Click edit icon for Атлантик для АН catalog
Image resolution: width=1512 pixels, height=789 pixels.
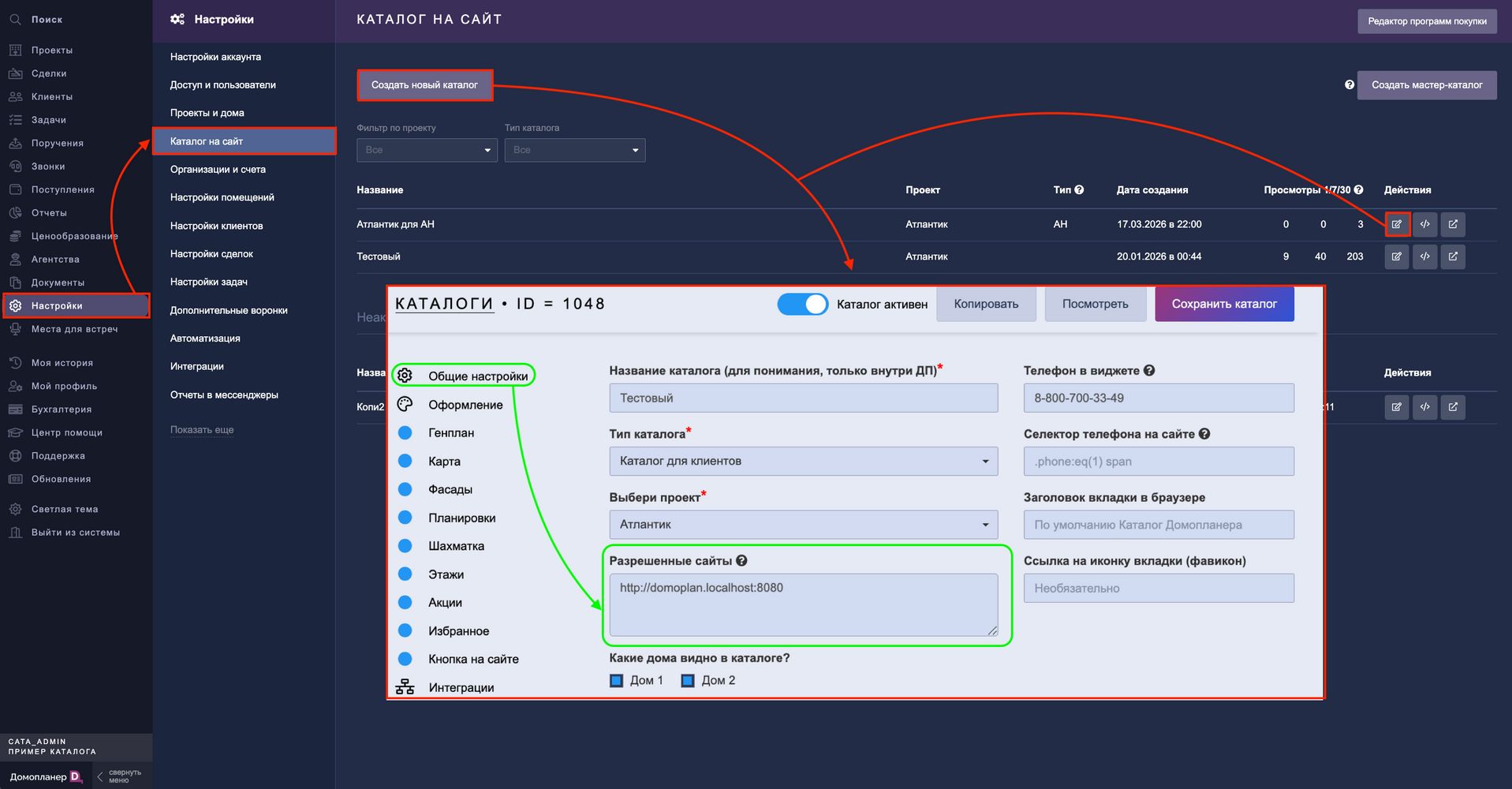1396,225
